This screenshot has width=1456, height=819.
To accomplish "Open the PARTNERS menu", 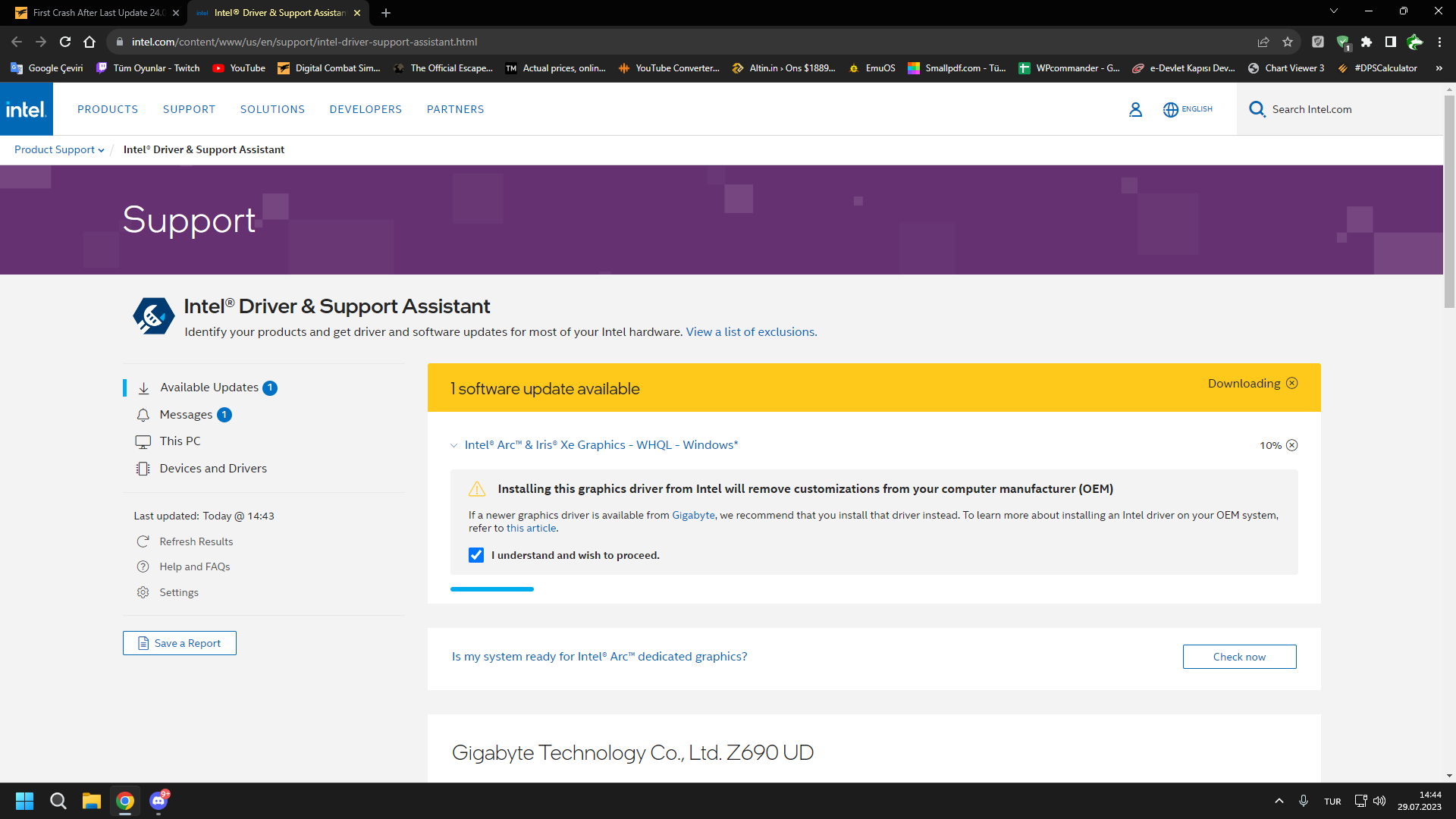I will point(455,109).
